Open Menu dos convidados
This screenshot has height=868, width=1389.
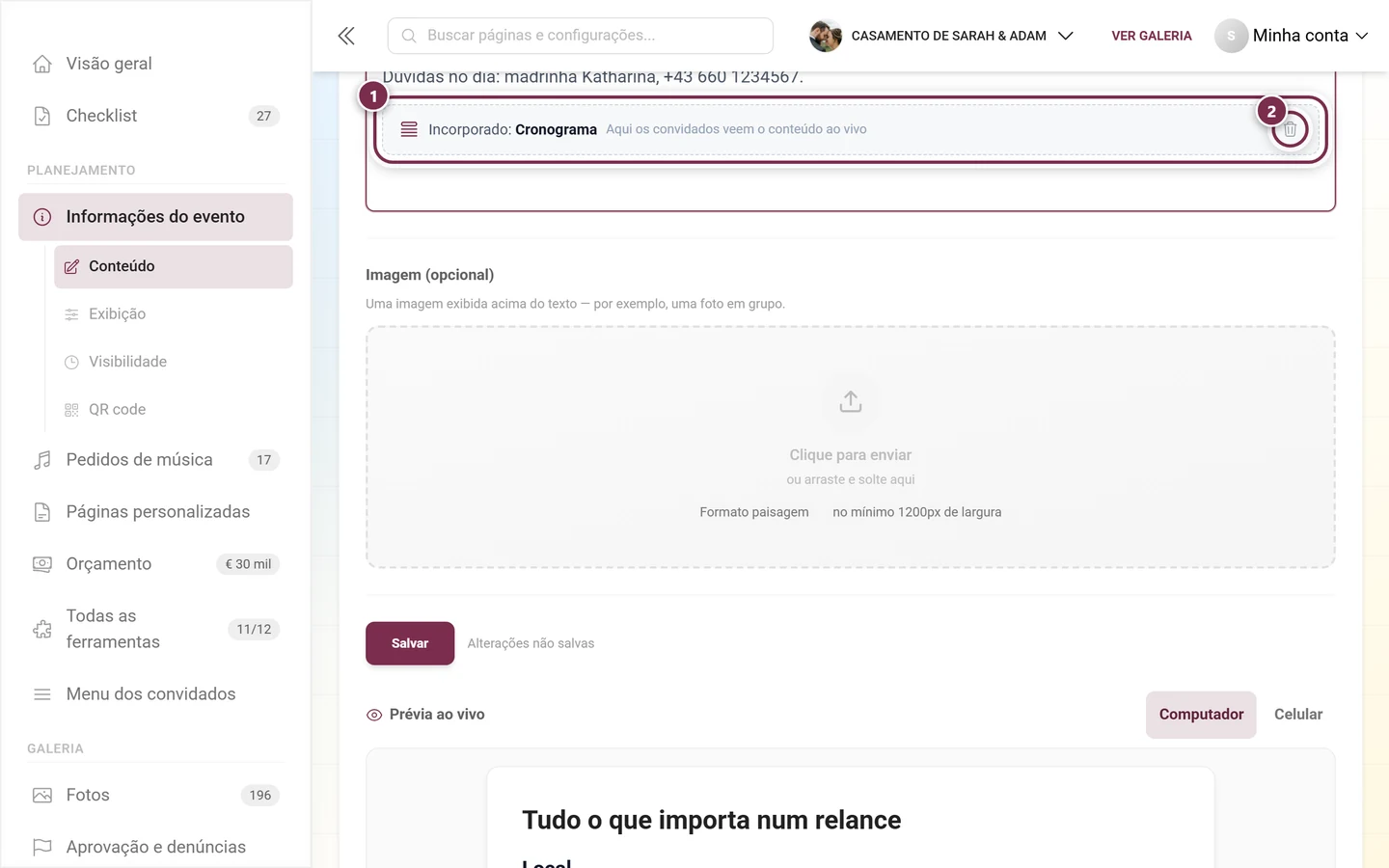pos(155,694)
